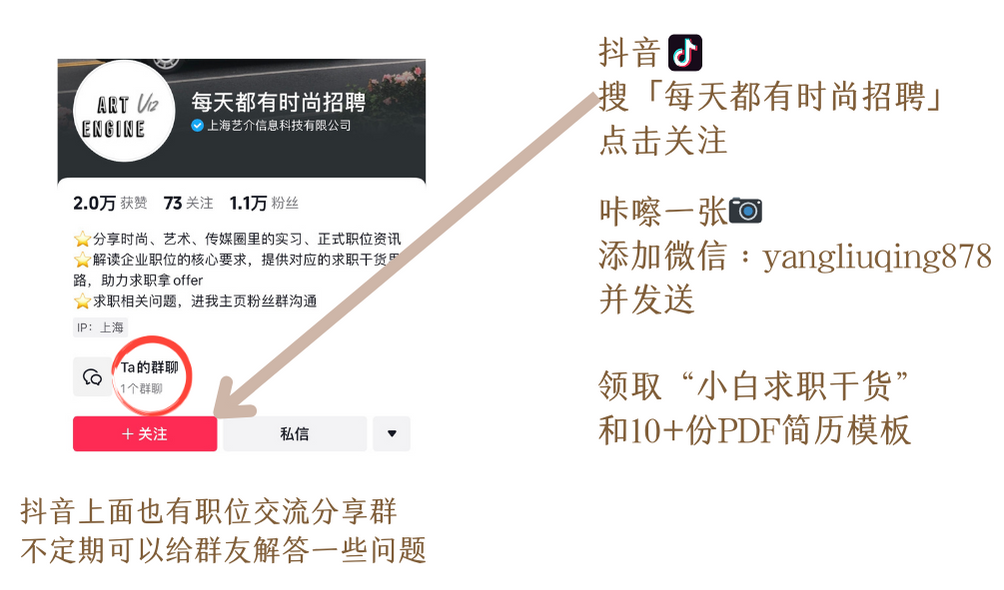View the 2.0万 获赞 likes count

click(110, 203)
